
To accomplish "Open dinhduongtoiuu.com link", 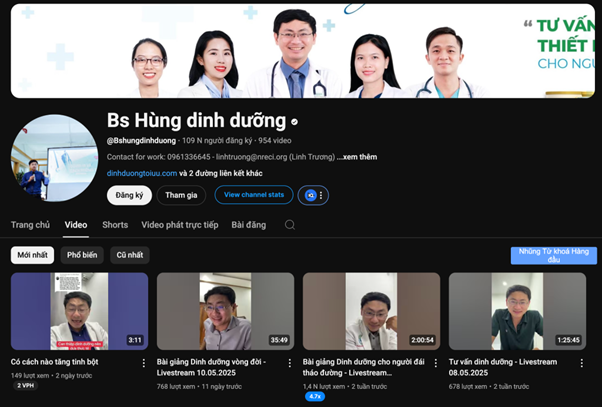I will tap(142, 173).
